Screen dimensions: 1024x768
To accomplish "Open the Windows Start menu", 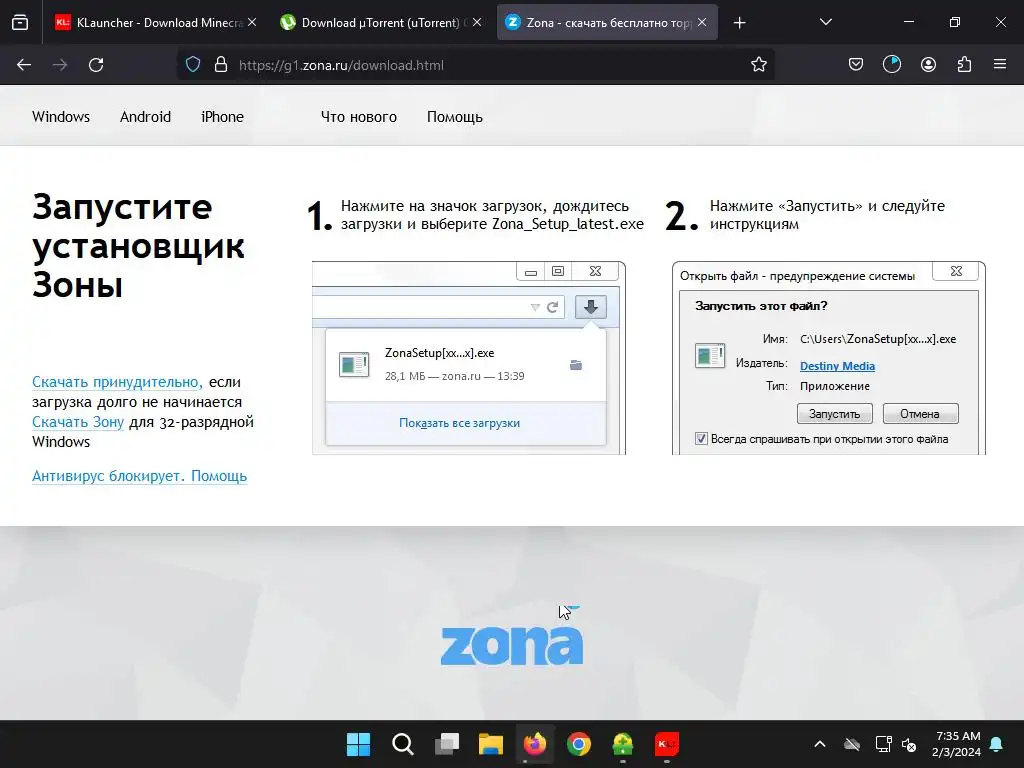I will [358, 744].
